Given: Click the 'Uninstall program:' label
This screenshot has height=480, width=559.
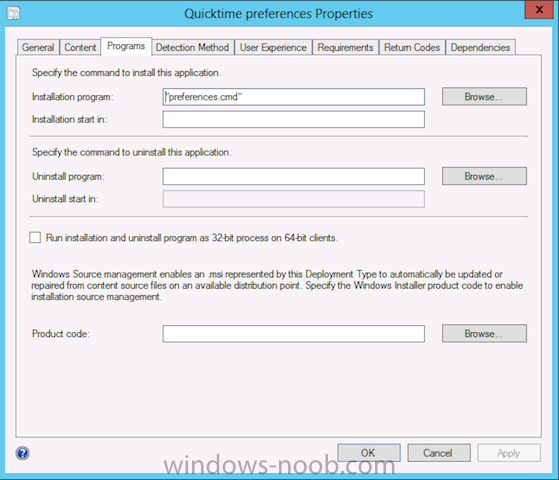Looking at the screenshot, I should click(x=68, y=176).
